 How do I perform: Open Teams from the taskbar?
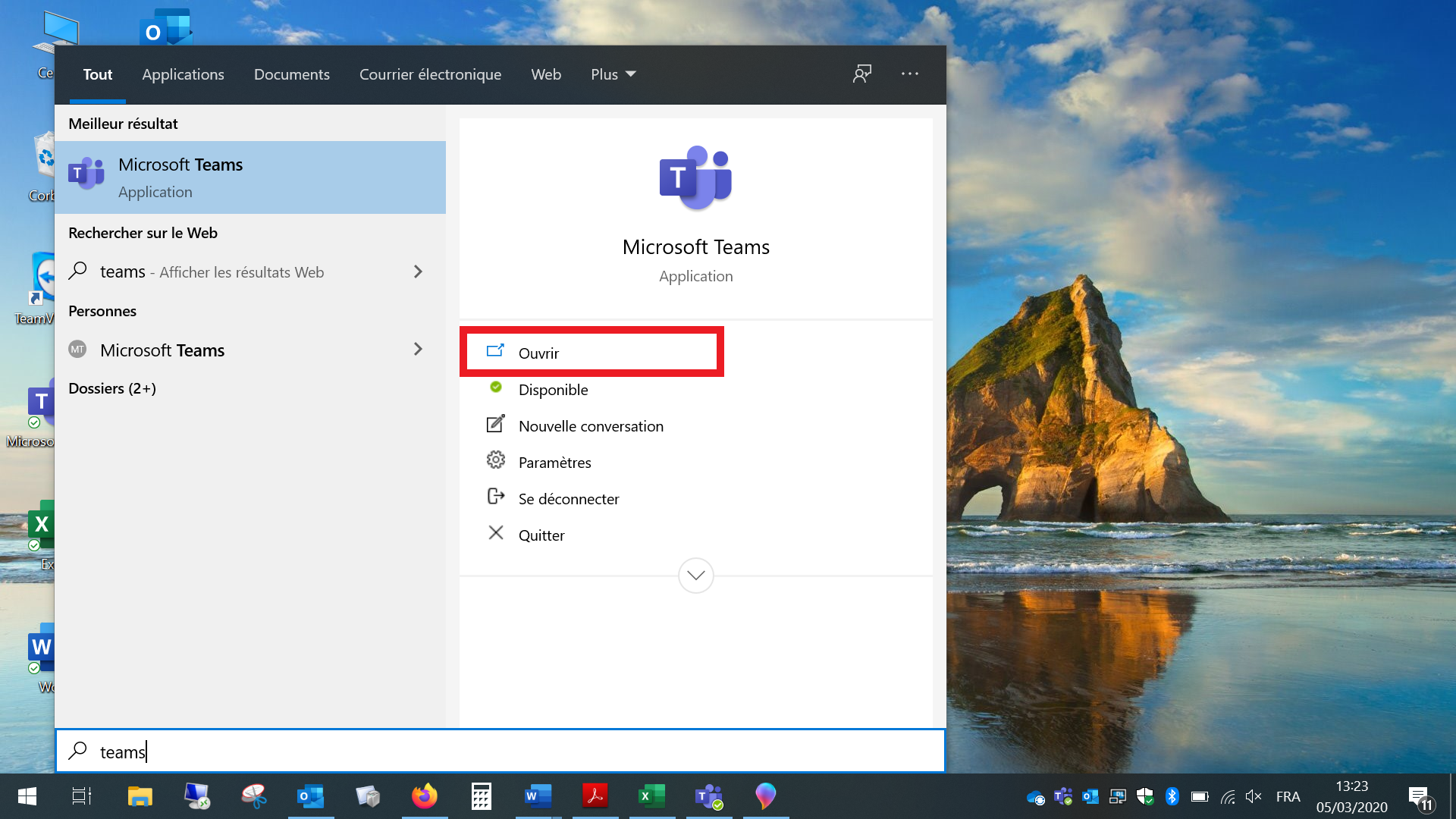click(x=709, y=796)
